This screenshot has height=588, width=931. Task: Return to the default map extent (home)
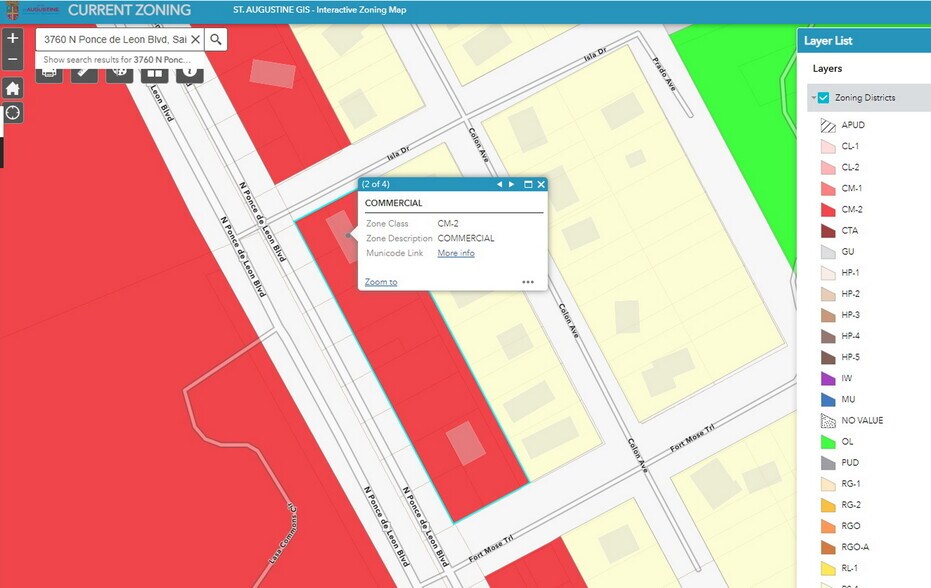pyautogui.click(x=12, y=88)
